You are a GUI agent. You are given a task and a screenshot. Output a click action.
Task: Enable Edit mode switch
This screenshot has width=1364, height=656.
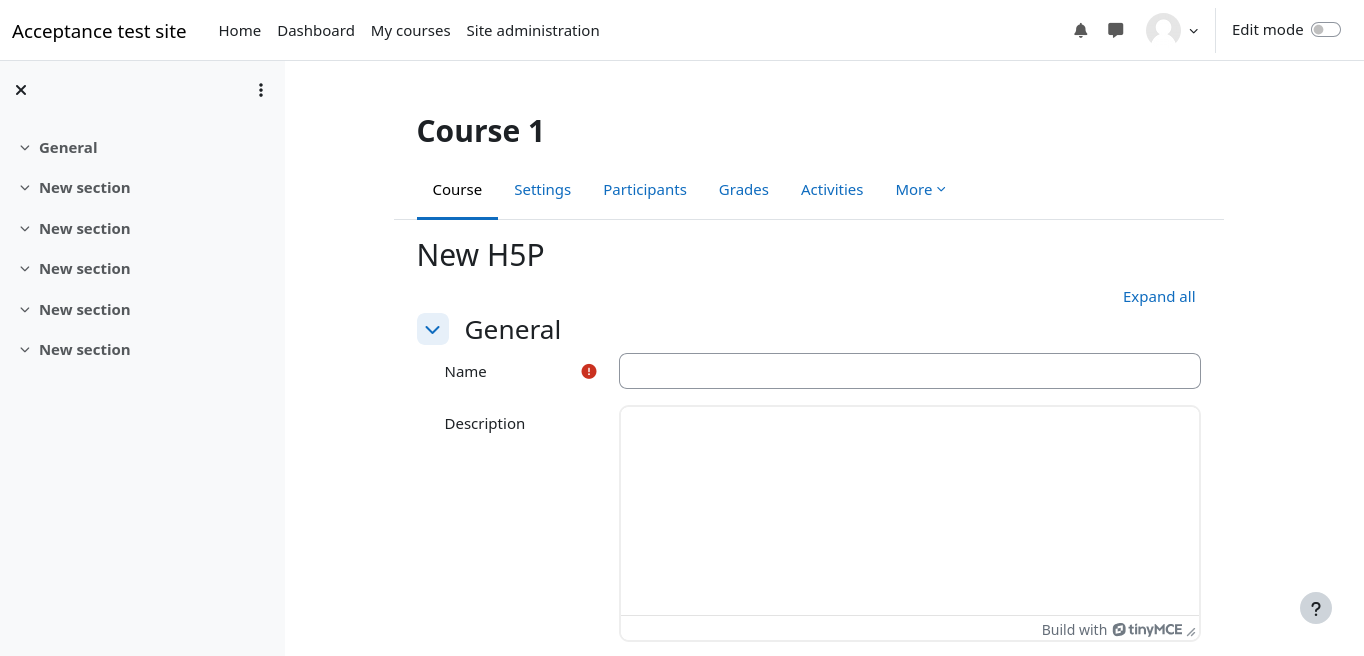tap(1325, 30)
